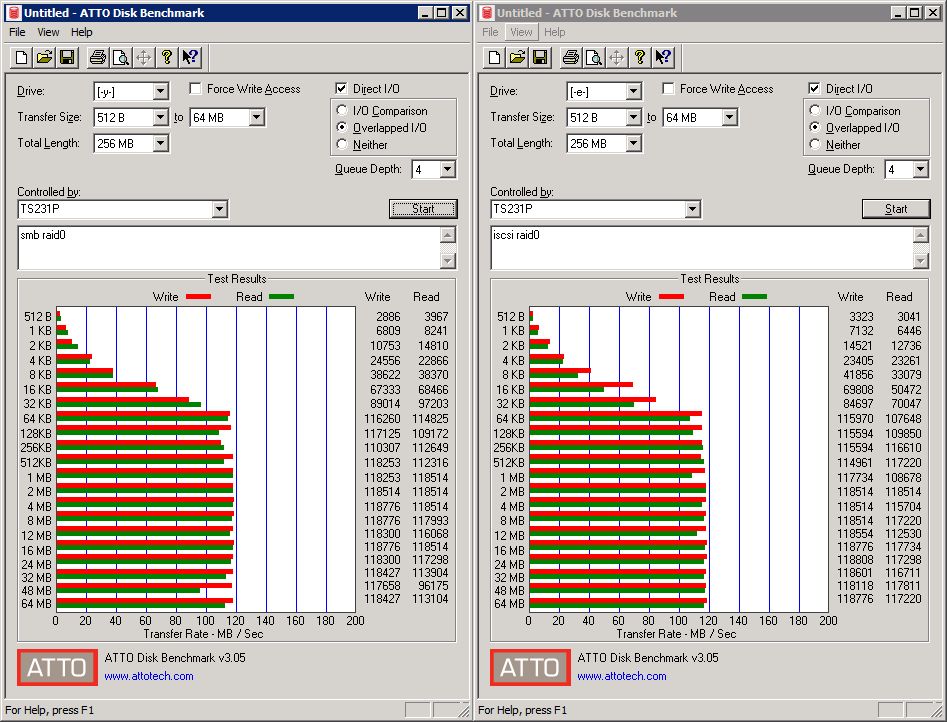This screenshot has width=947, height=722.
Task: Click left window title bar app icon
Action: (x=14, y=13)
